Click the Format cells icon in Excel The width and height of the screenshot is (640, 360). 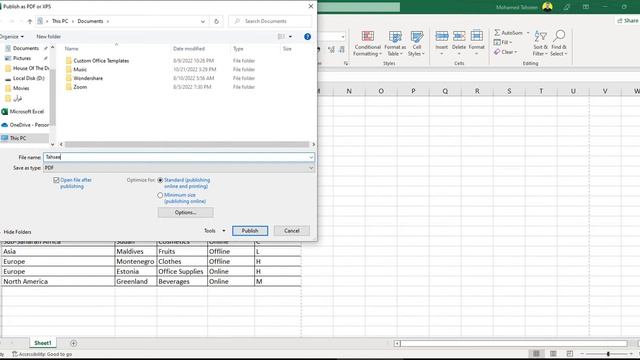476,36
